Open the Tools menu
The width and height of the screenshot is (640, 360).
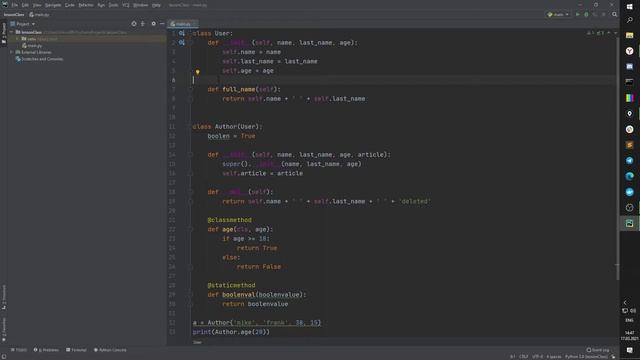[113, 5]
